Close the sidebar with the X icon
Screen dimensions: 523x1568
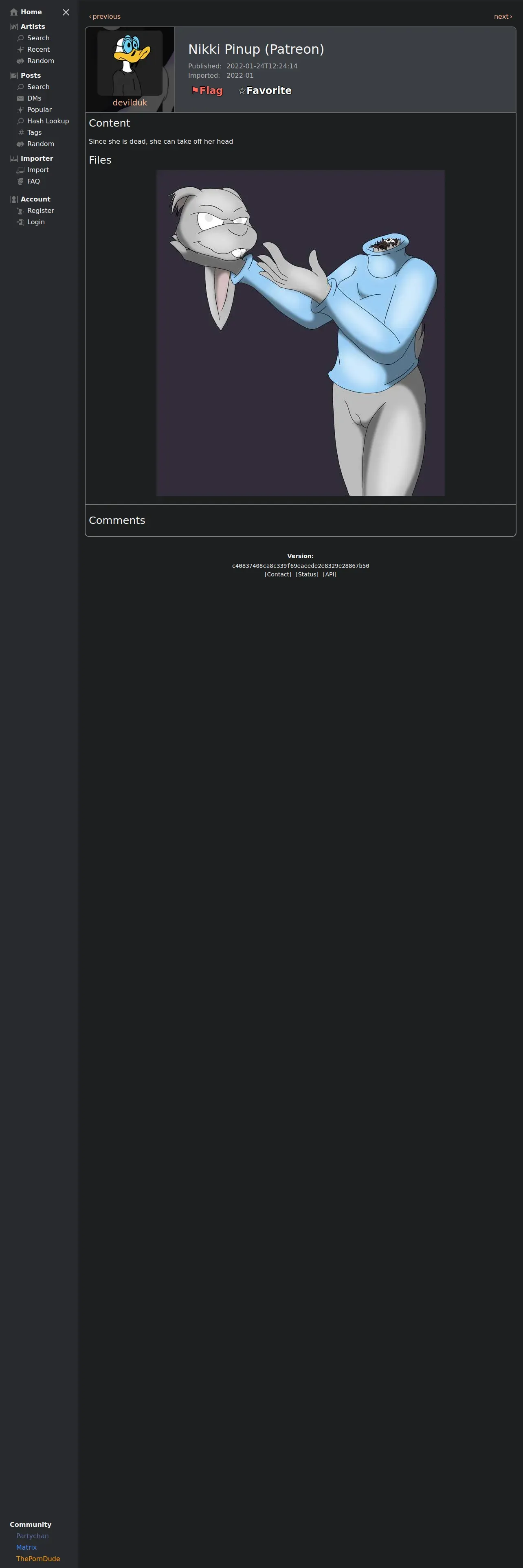tap(66, 12)
